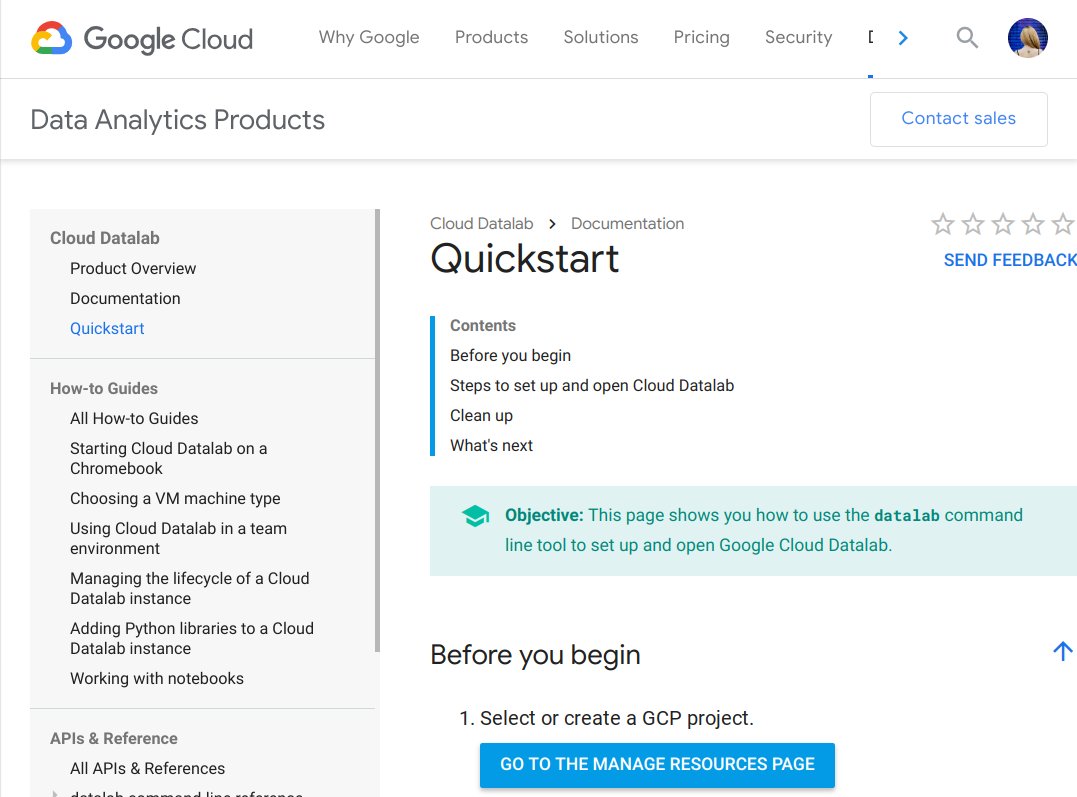Click the Data Analytics Products heading
1077x797 pixels.
[x=177, y=120]
